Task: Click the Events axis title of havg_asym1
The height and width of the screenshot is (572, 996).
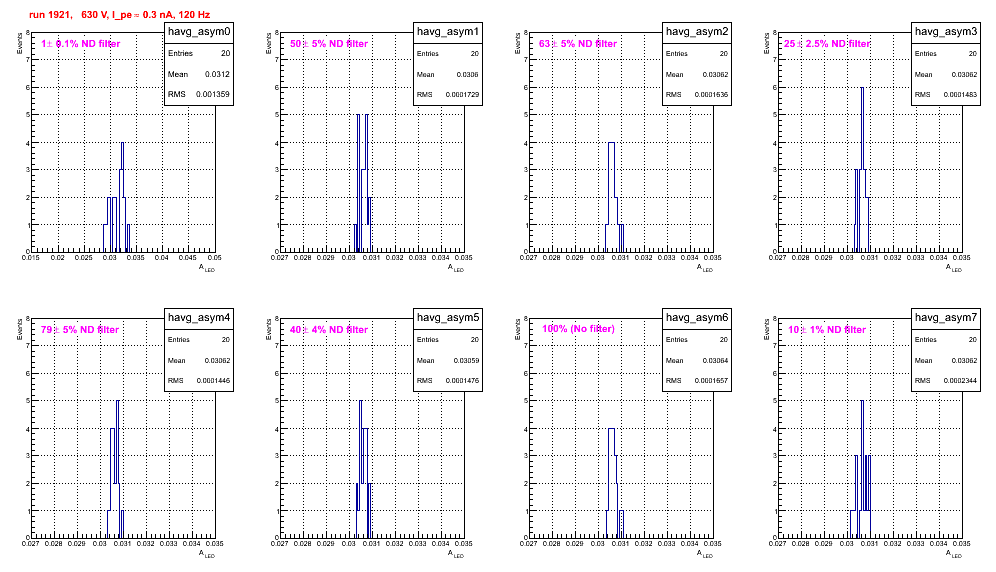Action: coord(268,43)
